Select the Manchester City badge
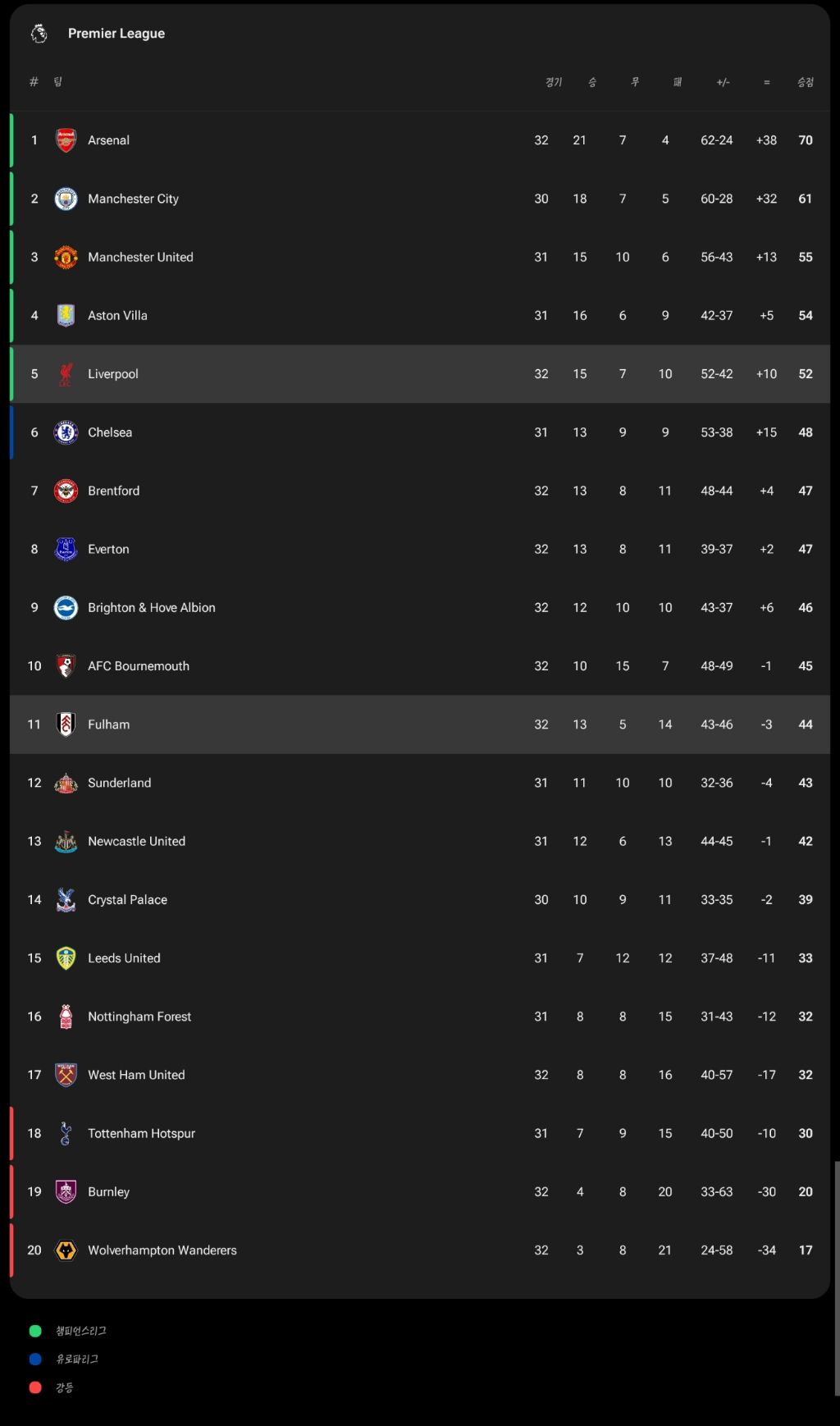Viewport: 840px width, 1426px height. [x=66, y=199]
